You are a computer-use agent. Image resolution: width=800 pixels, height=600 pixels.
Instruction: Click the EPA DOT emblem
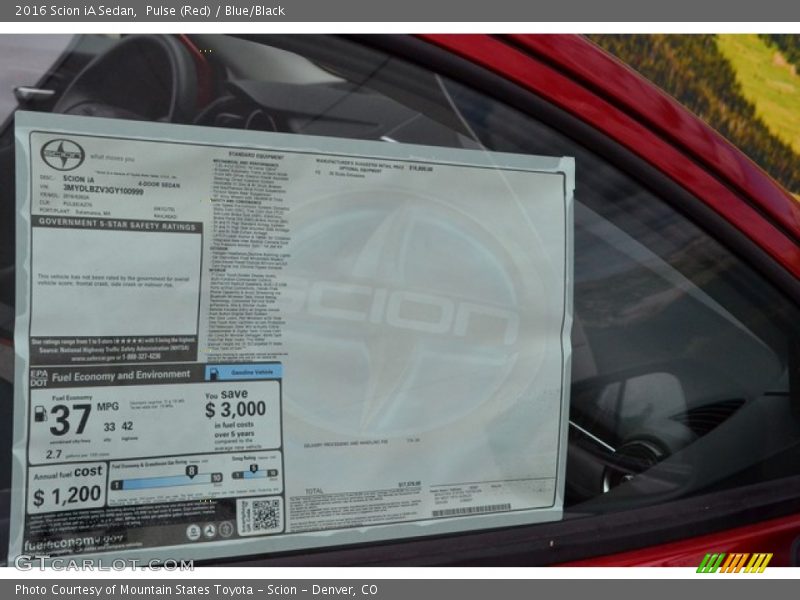pyautogui.click(x=36, y=373)
